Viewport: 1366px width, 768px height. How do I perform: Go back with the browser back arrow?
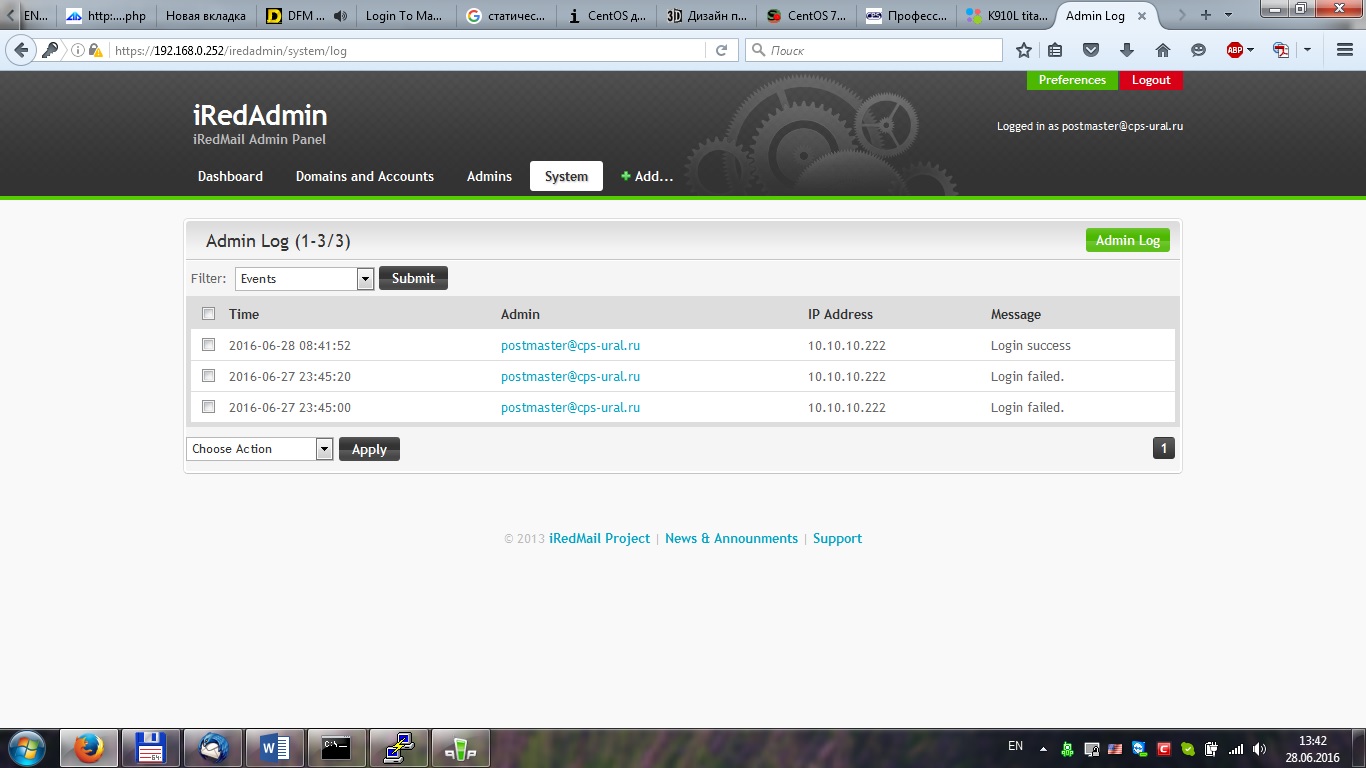21,50
